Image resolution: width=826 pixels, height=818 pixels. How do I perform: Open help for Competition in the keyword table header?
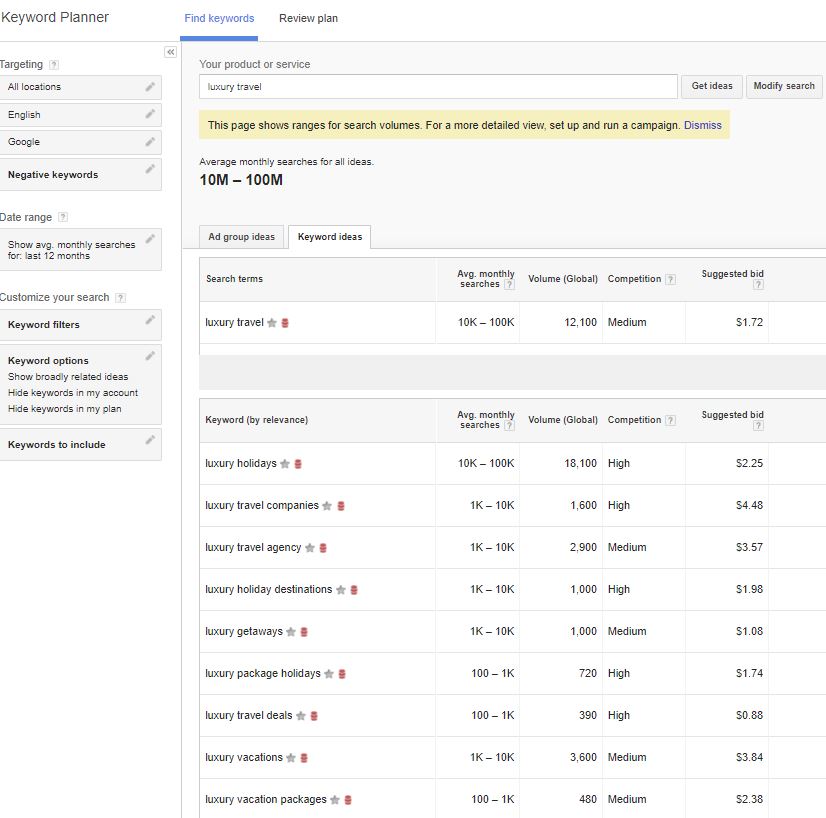coord(670,420)
